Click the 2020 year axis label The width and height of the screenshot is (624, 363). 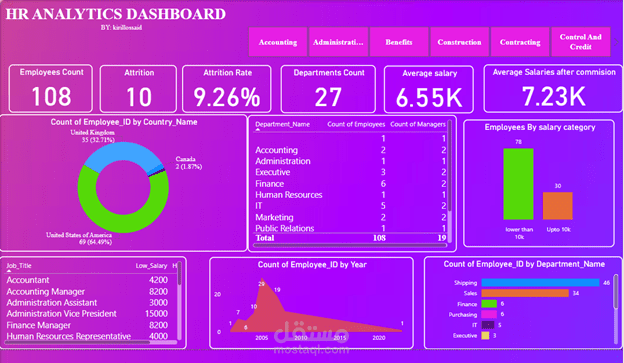click(379, 338)
